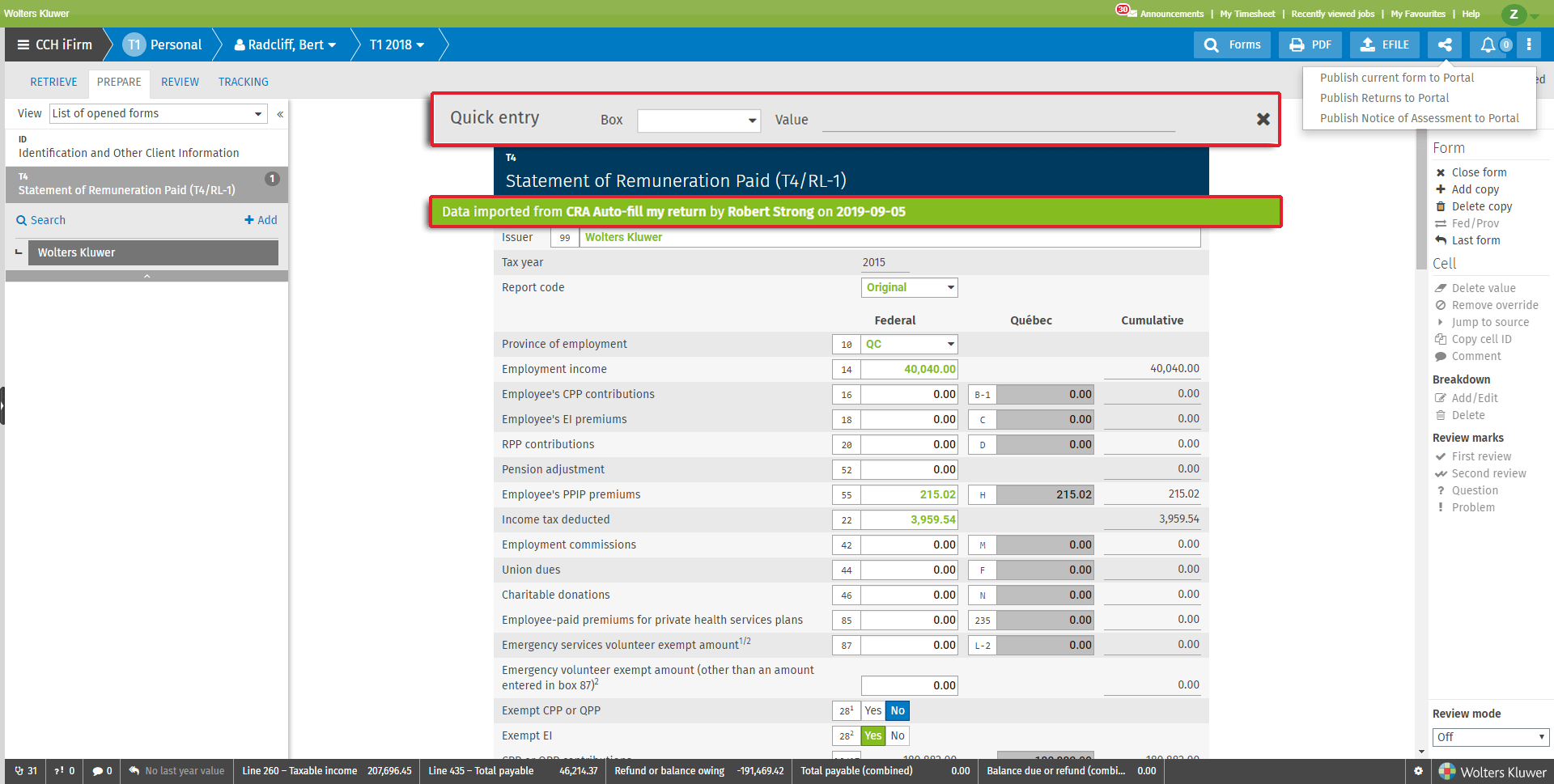Open the notifications bell icon
Screen dimensions: 1554x784
click(1488, 44)
